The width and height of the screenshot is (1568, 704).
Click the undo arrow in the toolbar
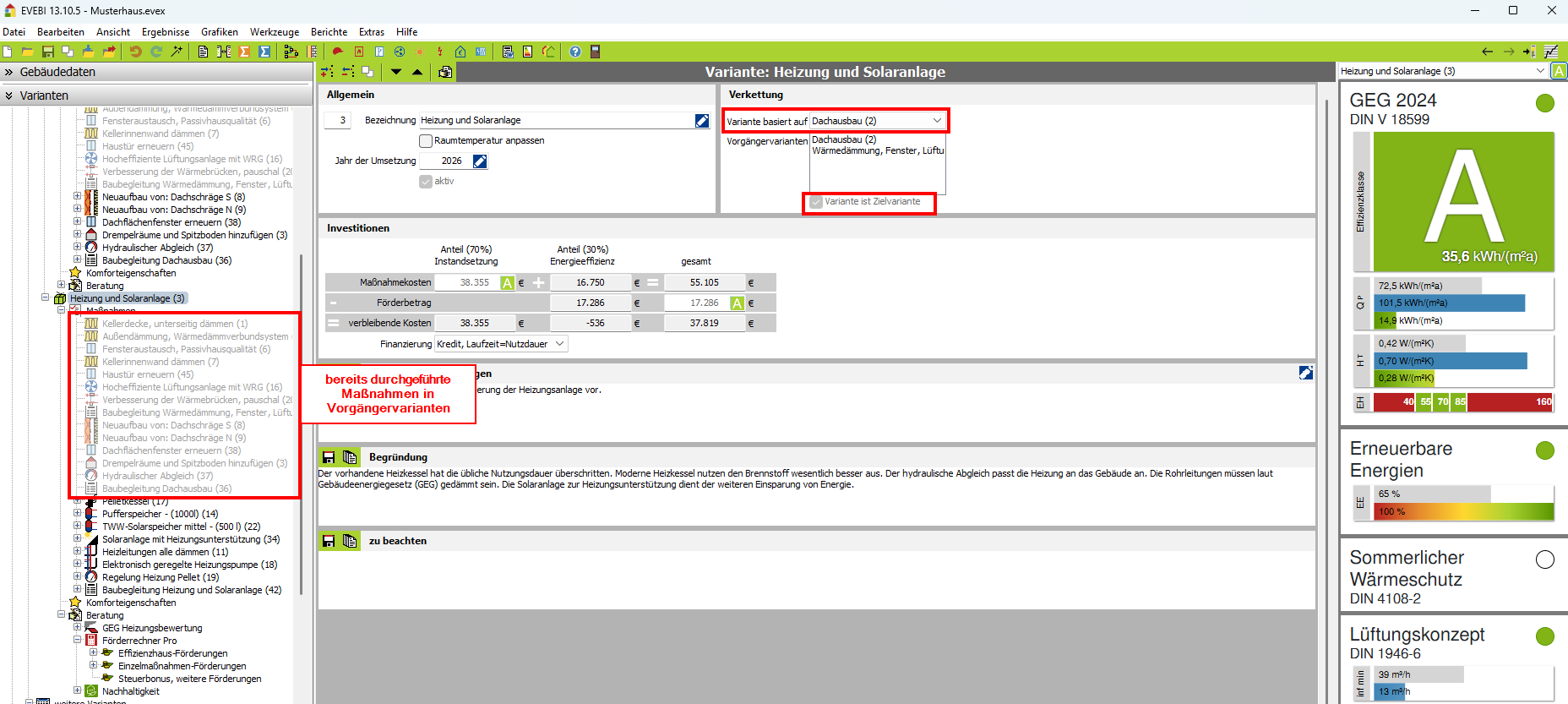coord(135,52)
